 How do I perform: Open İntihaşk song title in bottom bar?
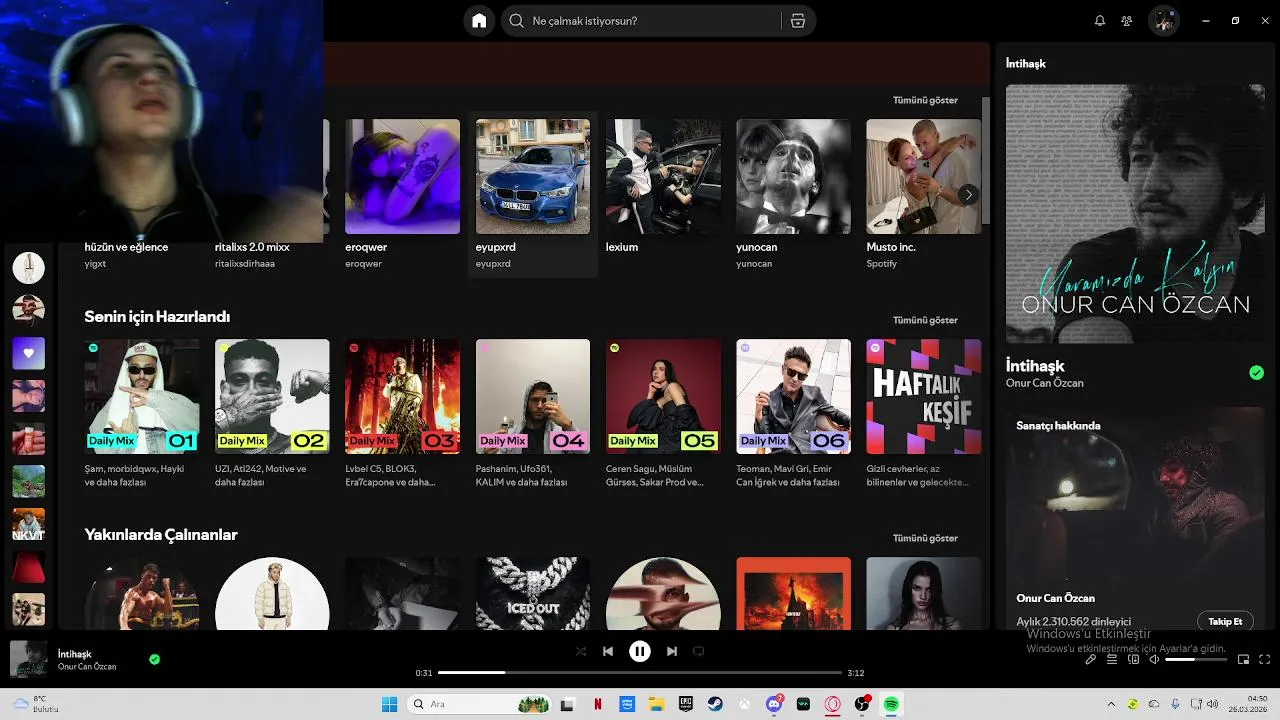[75, 654]
